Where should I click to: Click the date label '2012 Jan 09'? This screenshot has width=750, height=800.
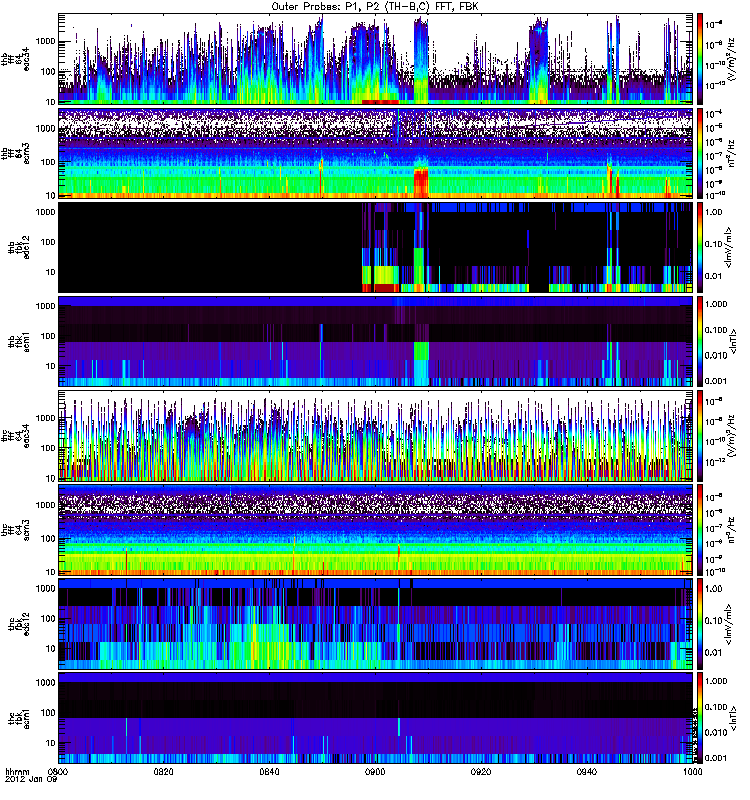click(31, 779)
